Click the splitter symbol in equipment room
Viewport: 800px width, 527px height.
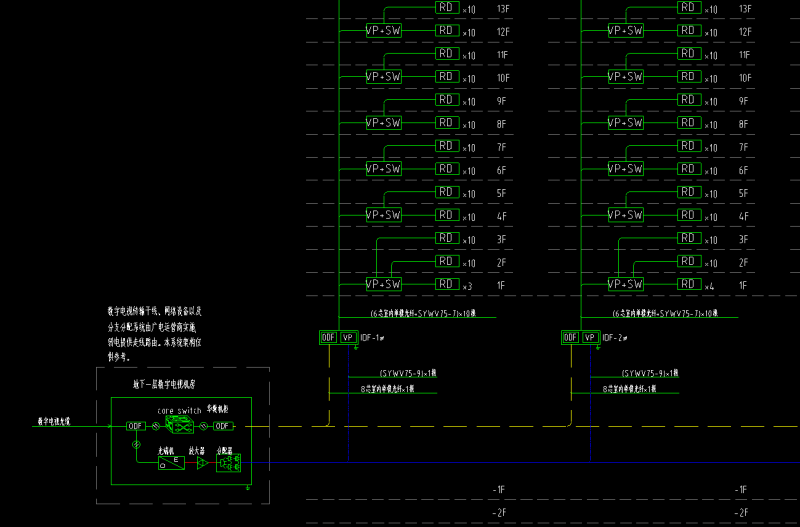[229, 462]
